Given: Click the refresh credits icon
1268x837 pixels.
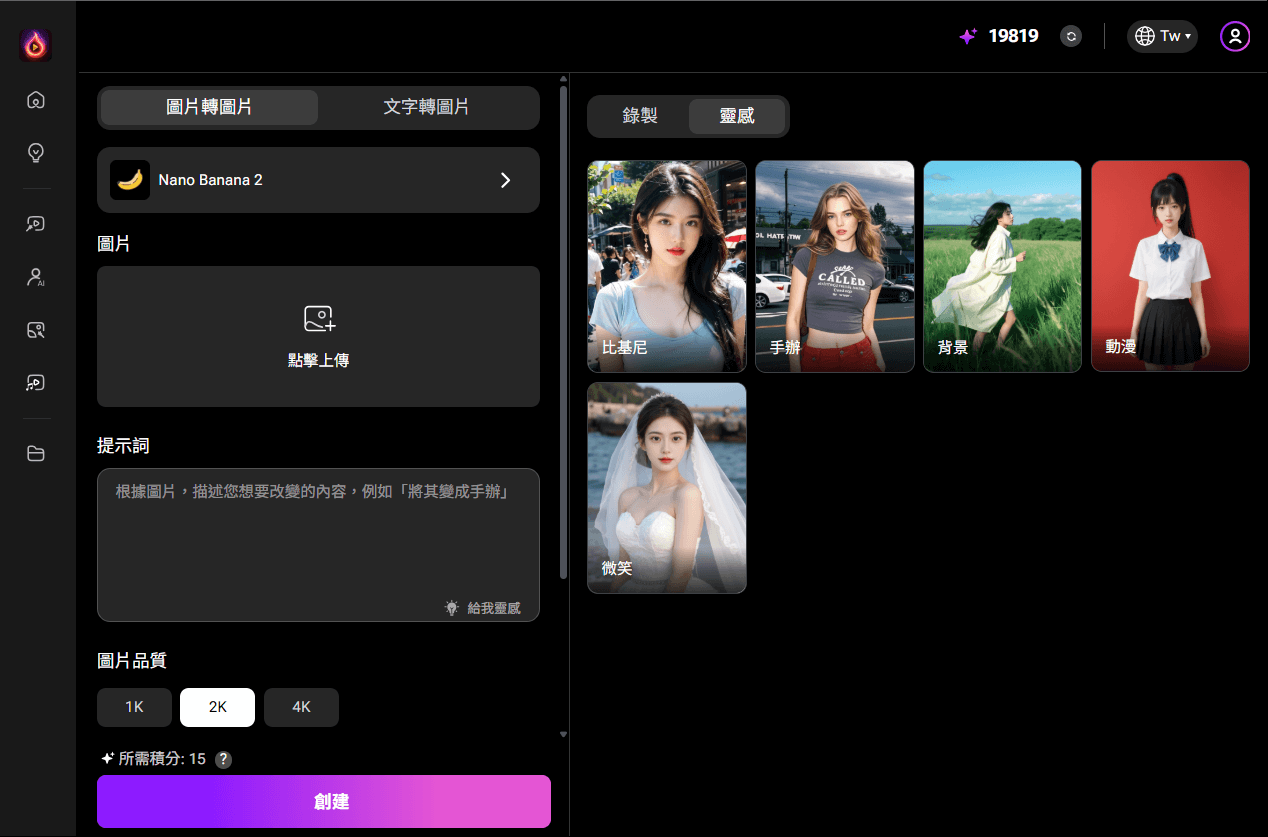Looking at the screenshot, I should (x=1071, y=37).
